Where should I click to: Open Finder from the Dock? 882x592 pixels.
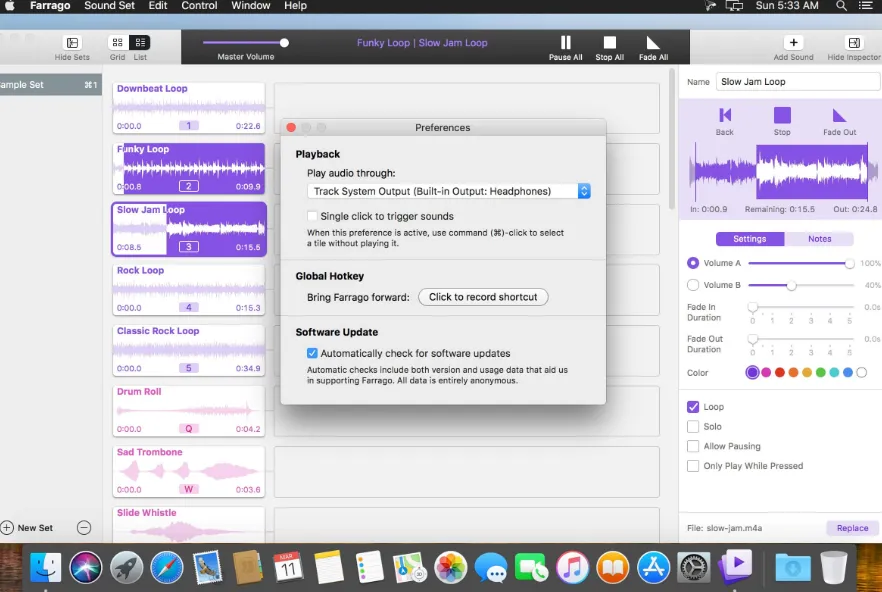[46, 567]
